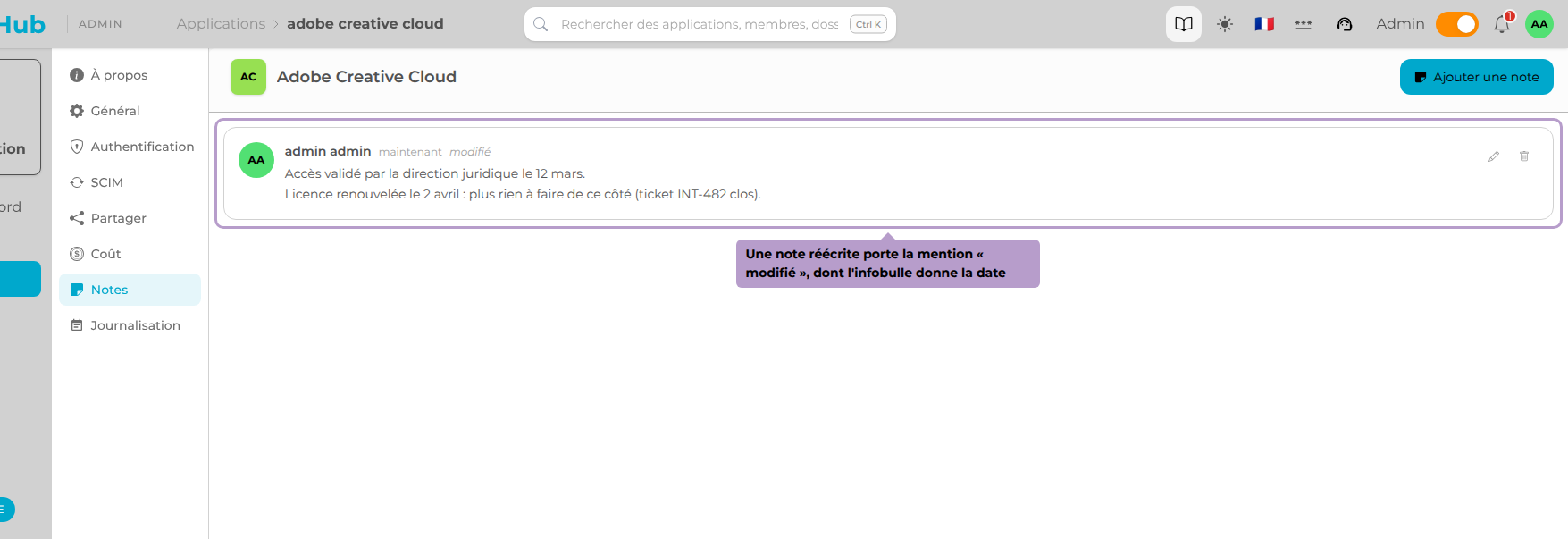Click the maintenant timestamp
Viewport: 1568px width, 539px height.
click(410, 152)
